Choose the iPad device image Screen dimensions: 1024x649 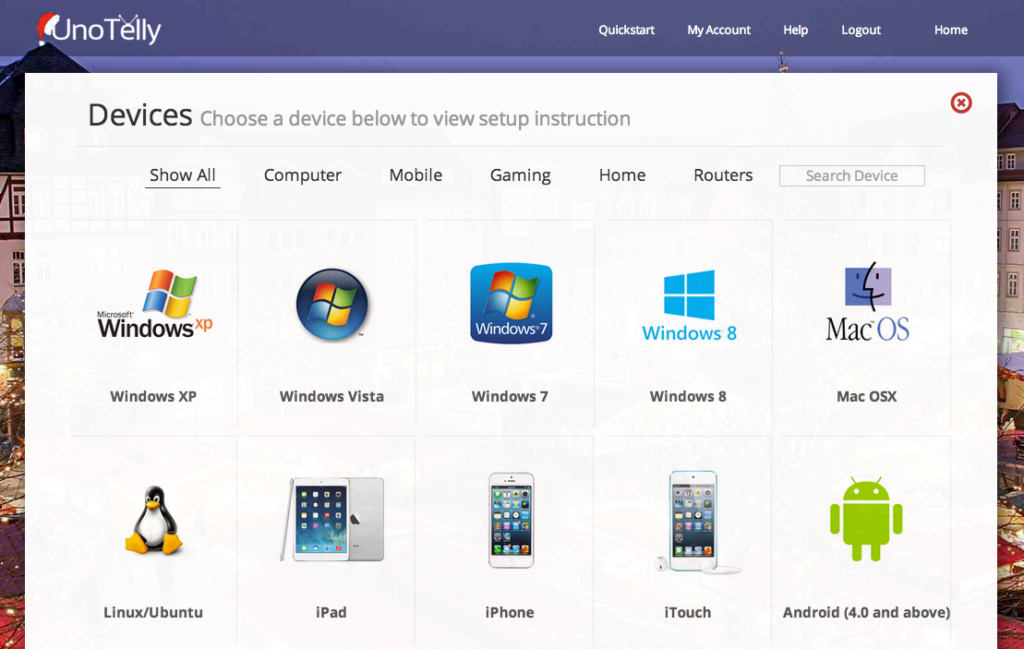[332, 519]
